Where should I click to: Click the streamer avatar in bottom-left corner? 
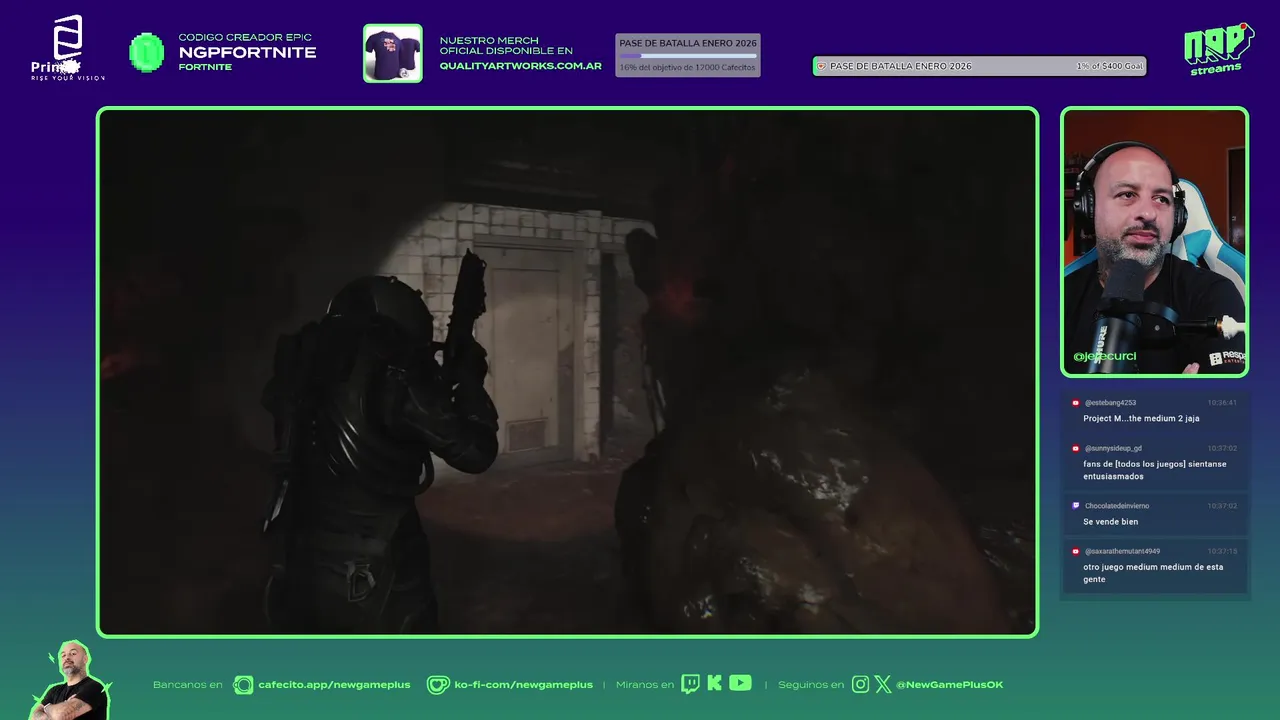click(x=70, y=680)
